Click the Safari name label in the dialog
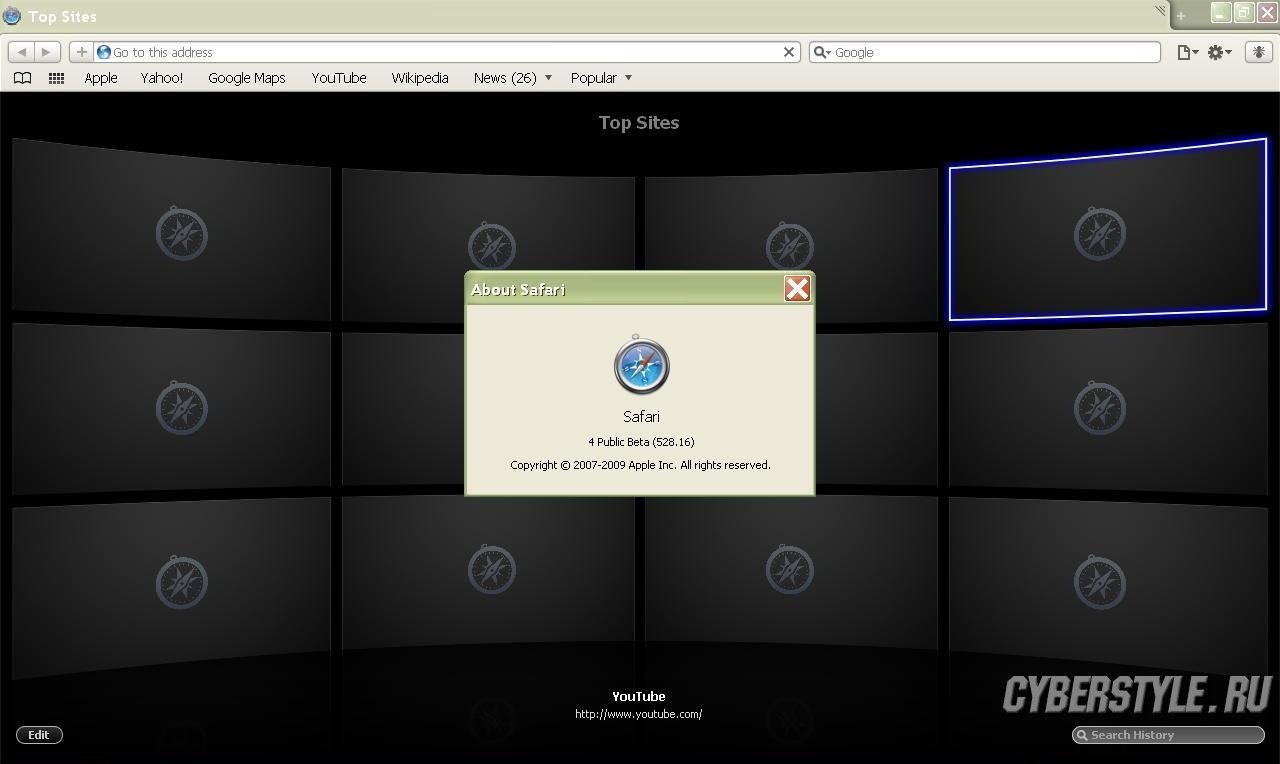The width and height of the screenshot is (1280, 764). (x=641, y=417)
